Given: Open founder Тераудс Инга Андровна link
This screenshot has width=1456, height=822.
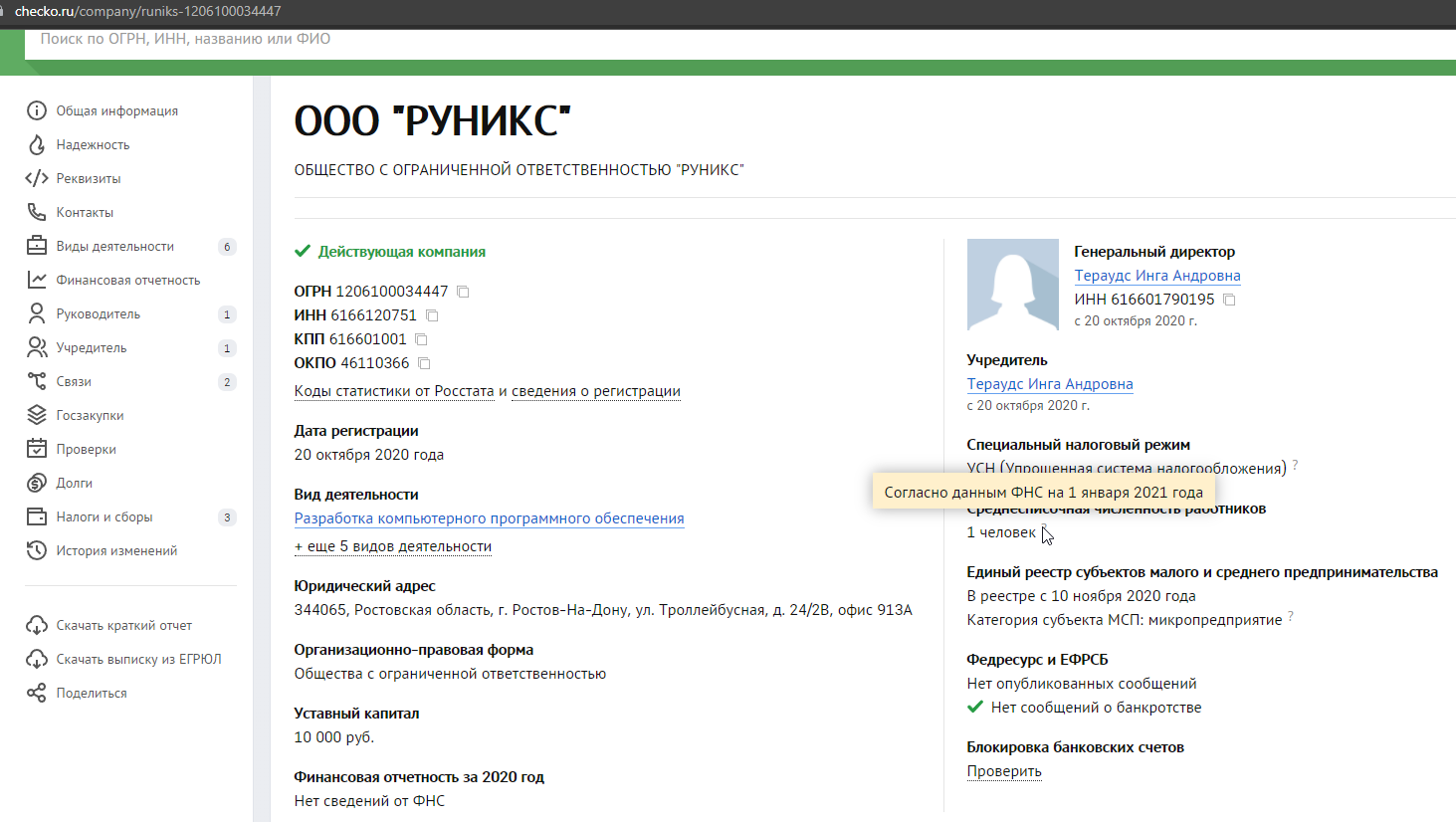Looking at the screenshot, I should point(1050,384).
